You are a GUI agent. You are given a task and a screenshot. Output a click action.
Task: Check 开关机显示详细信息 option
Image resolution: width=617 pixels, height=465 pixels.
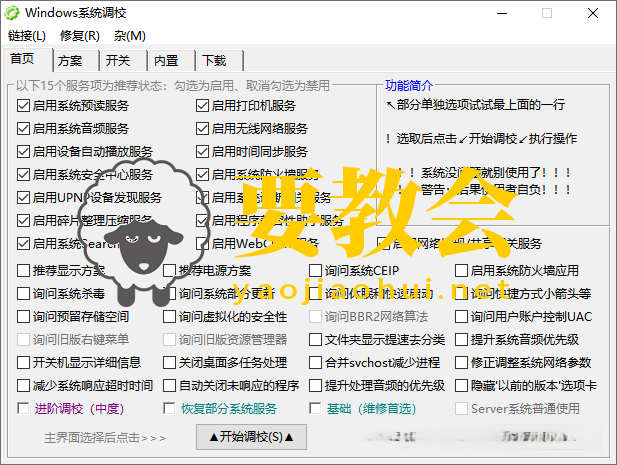point(24,362)
